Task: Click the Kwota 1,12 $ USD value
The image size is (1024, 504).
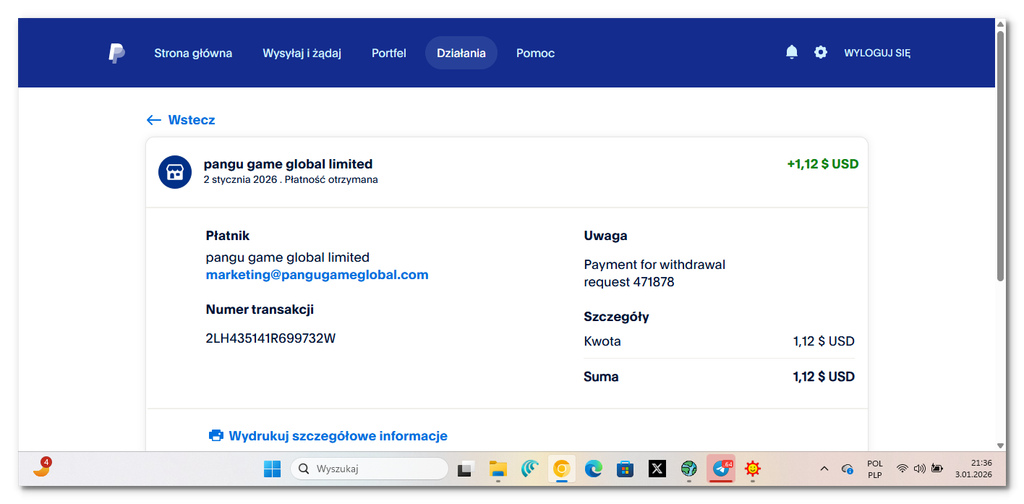Action: (x=824, y=341)
